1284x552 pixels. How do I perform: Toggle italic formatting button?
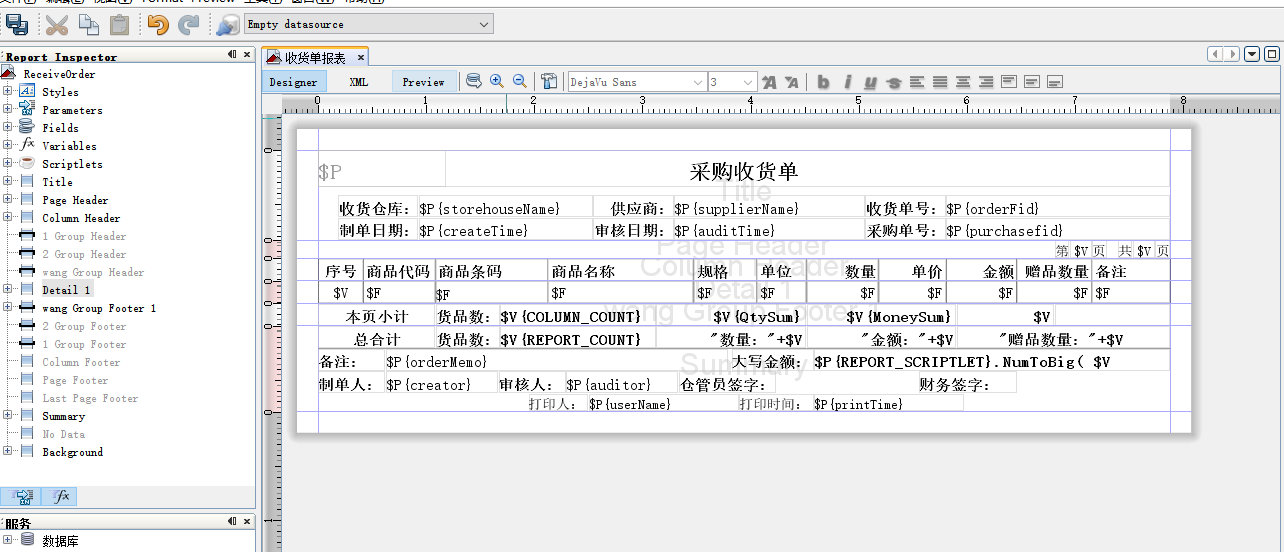847,82
